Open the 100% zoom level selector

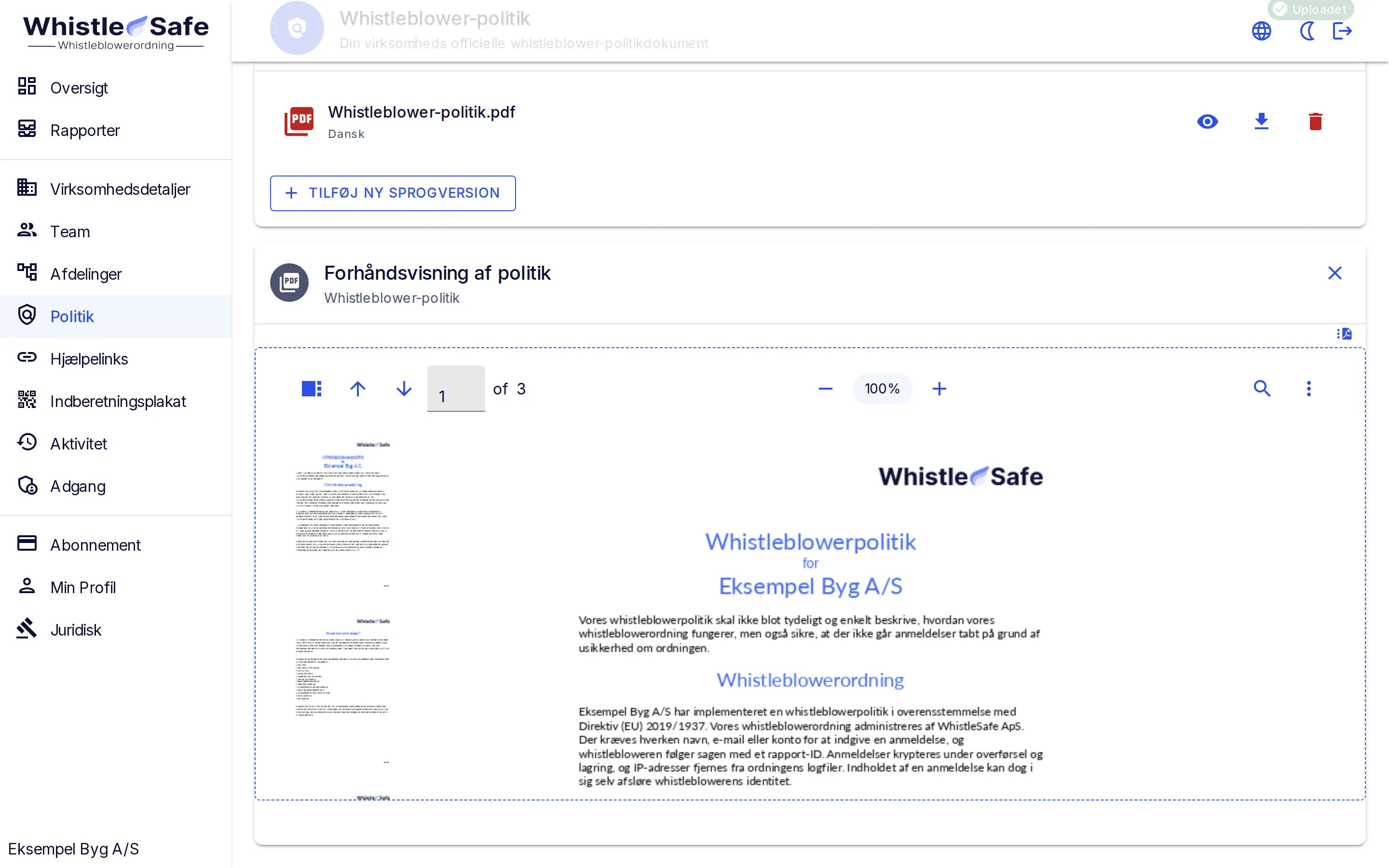[882, 389]
